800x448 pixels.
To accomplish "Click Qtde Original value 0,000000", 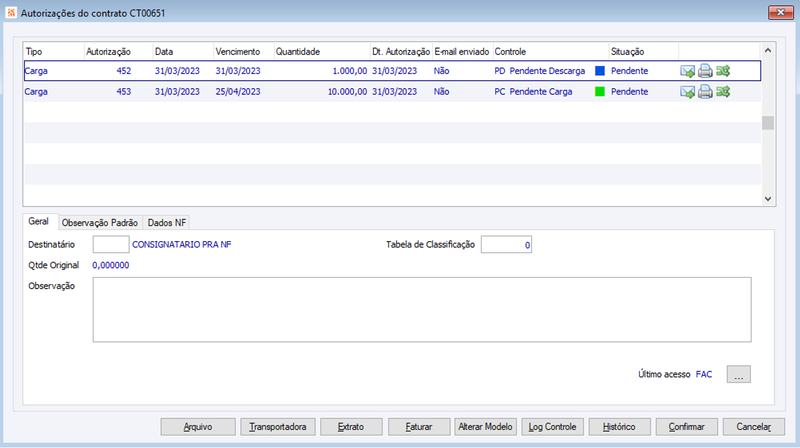I will click(x=111, y=265).
